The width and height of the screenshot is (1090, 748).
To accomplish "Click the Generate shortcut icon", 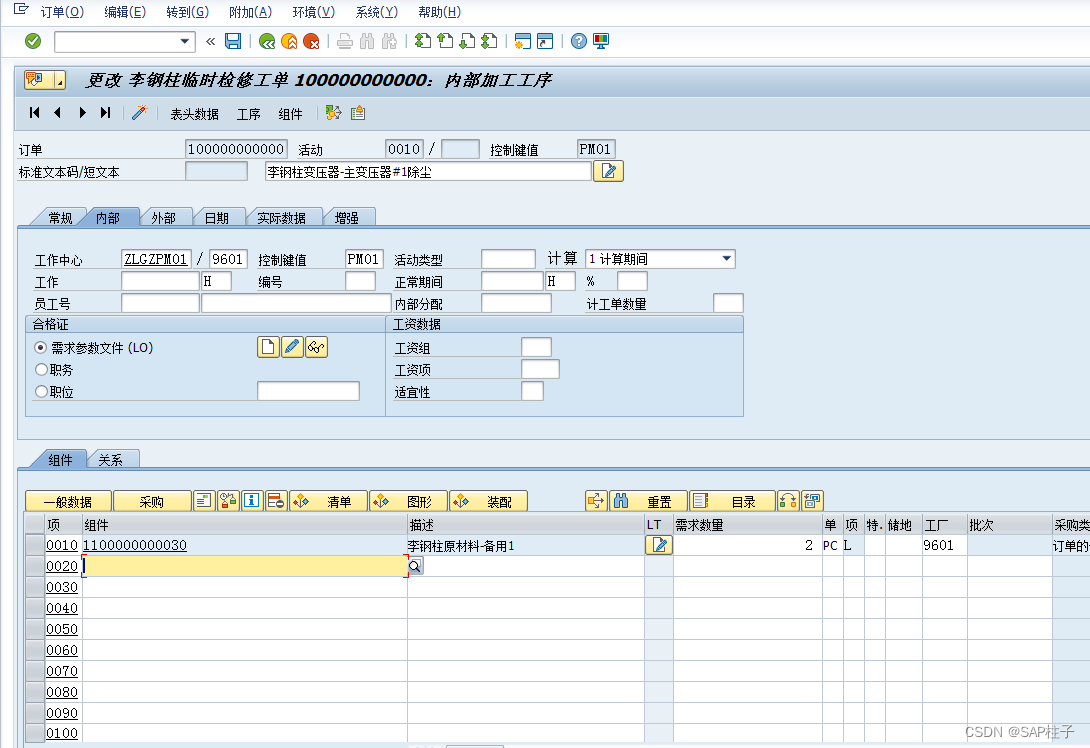I will tap(545, 42).
